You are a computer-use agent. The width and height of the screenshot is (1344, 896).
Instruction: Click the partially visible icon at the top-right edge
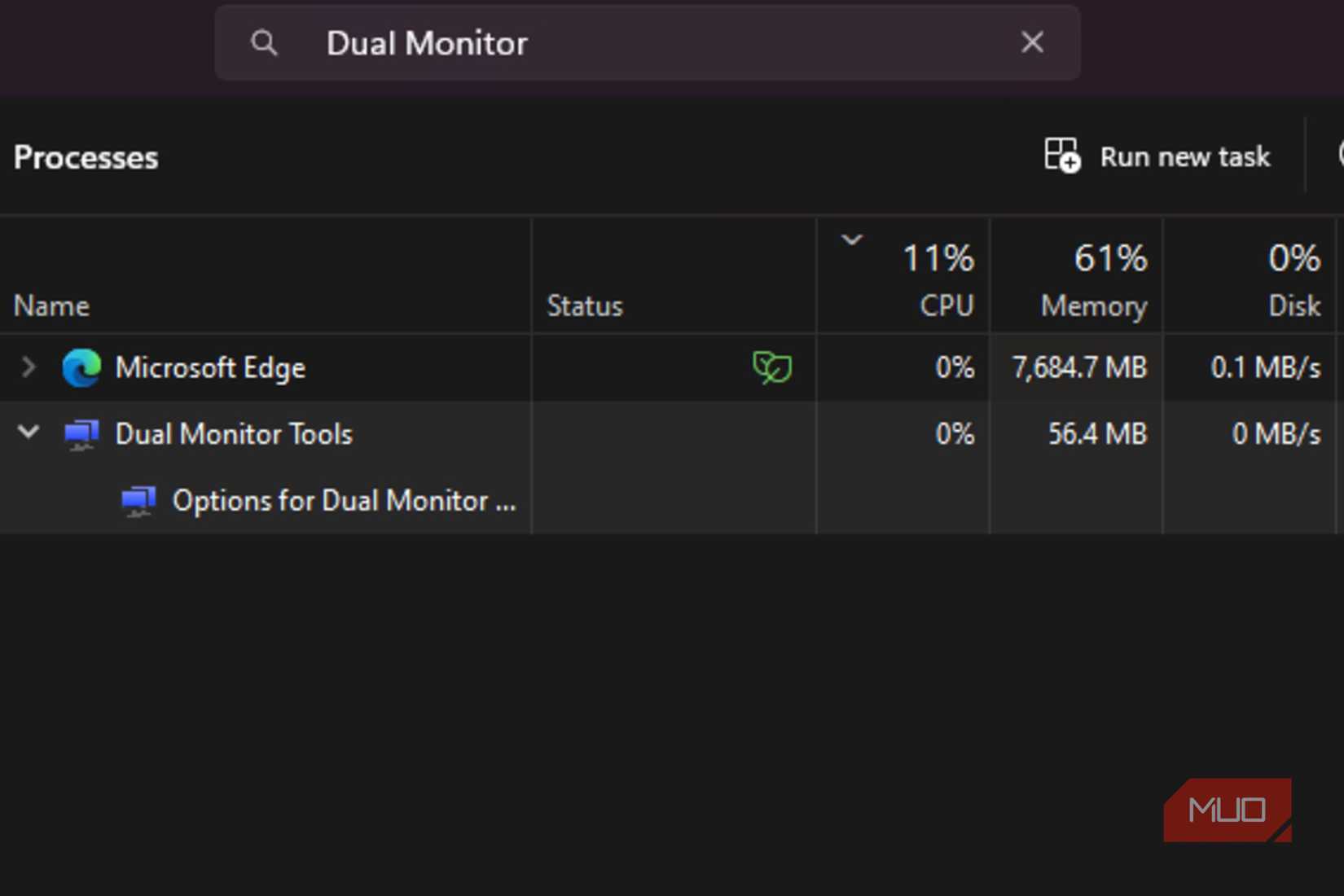click(1339, 156)
